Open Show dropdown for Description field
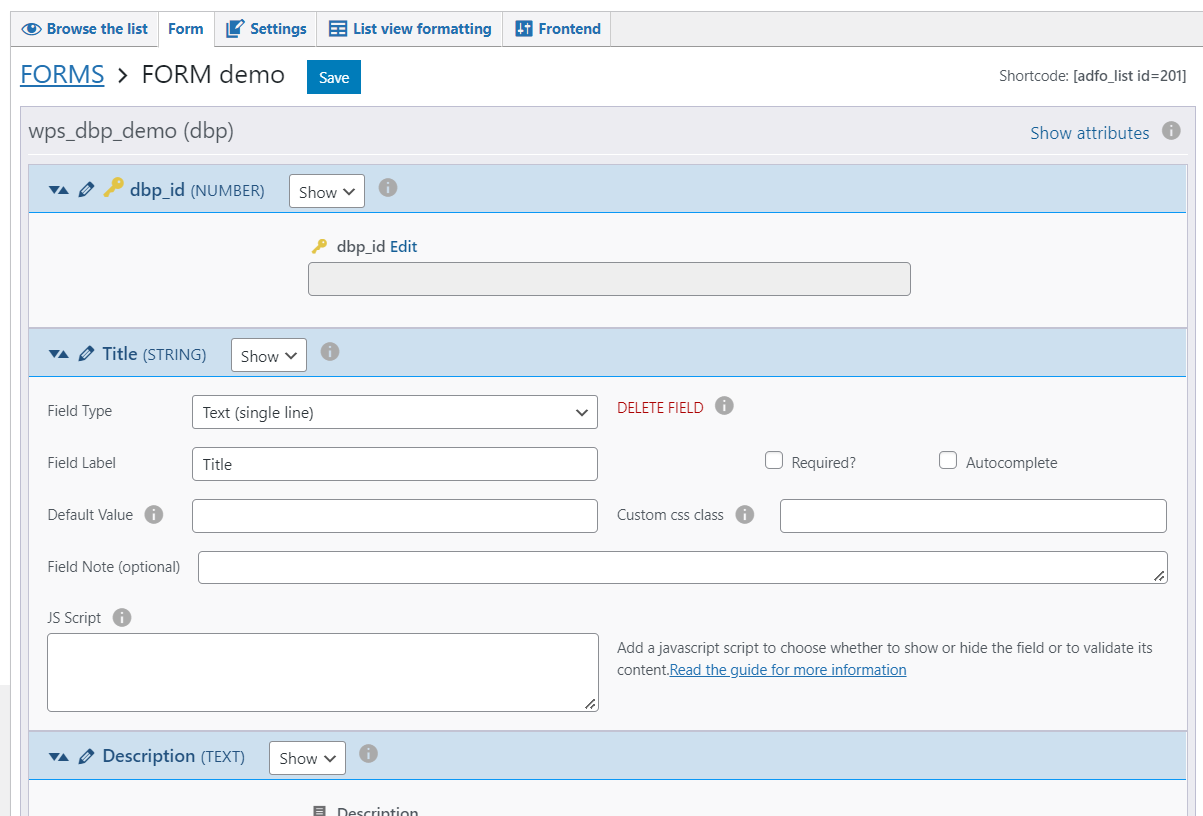Image resolution: width=1203 pixels, height=816 pixels. pos(307,758)
